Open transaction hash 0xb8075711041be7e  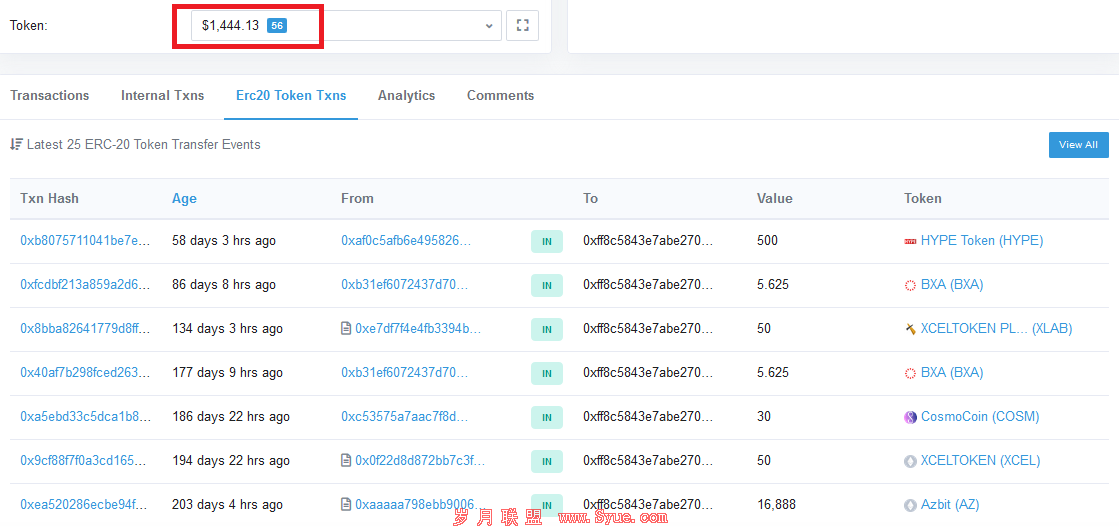86,241
